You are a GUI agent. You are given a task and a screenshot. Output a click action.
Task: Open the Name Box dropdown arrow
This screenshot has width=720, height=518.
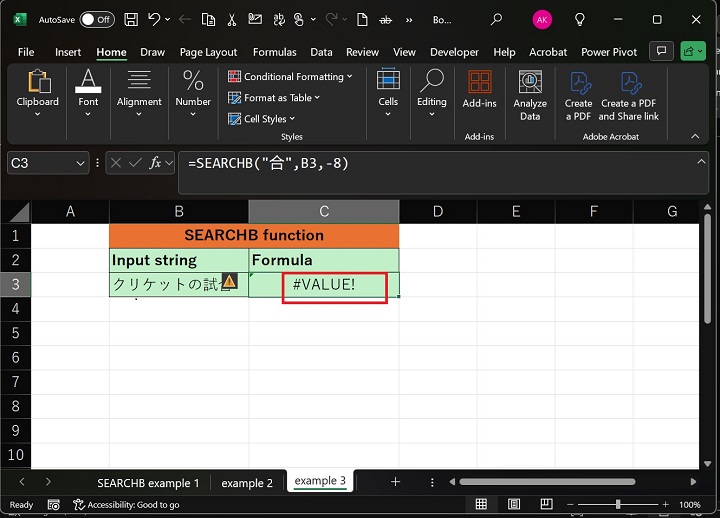79,163
